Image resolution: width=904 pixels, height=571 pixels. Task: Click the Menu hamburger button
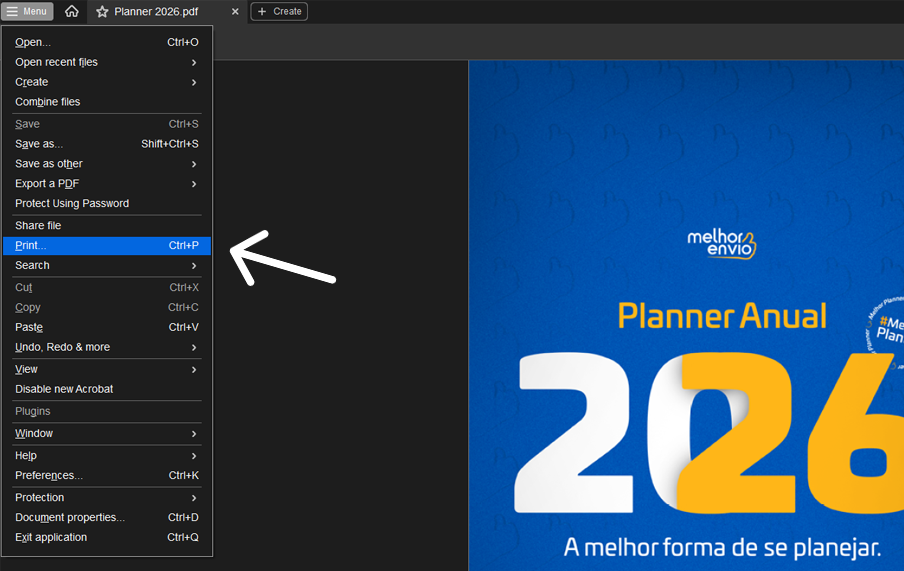27,11
